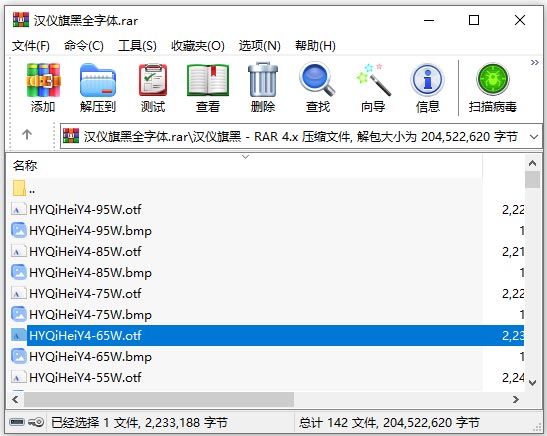The width and height of the screenshot is (547, 436).
Task: Start 扫描病毒 (Virus scan) icon
Action: (x=493, y=80)
